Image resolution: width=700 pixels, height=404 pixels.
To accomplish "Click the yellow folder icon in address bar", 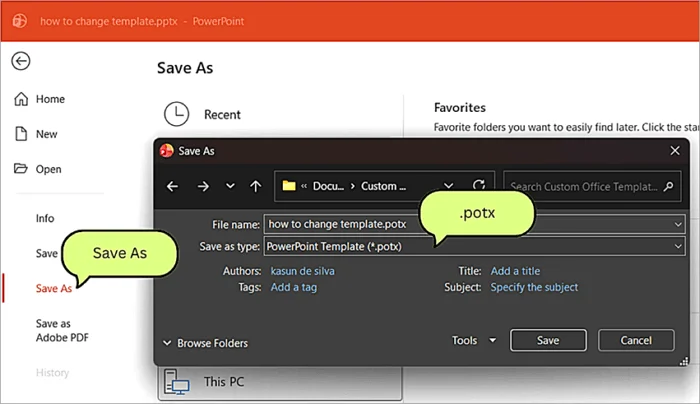I will click(x=289, y=185).
